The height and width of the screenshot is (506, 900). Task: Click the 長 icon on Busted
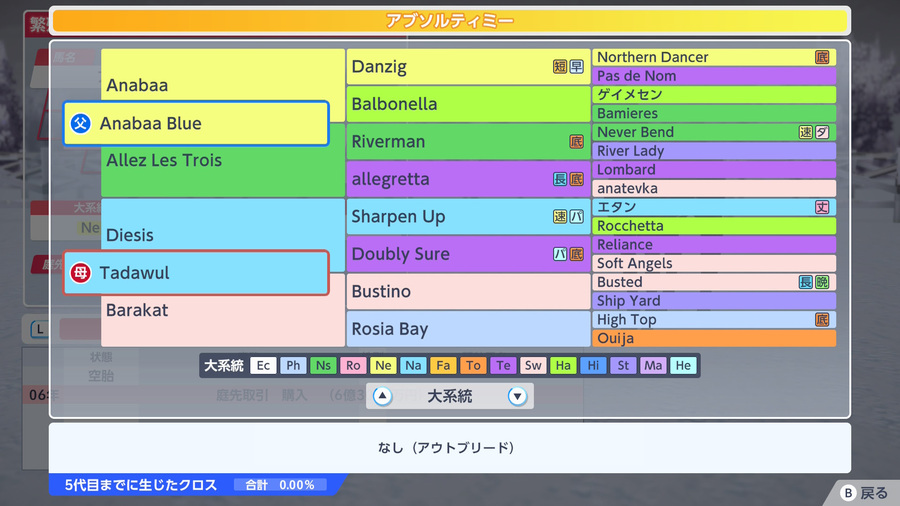click(805, 282)
